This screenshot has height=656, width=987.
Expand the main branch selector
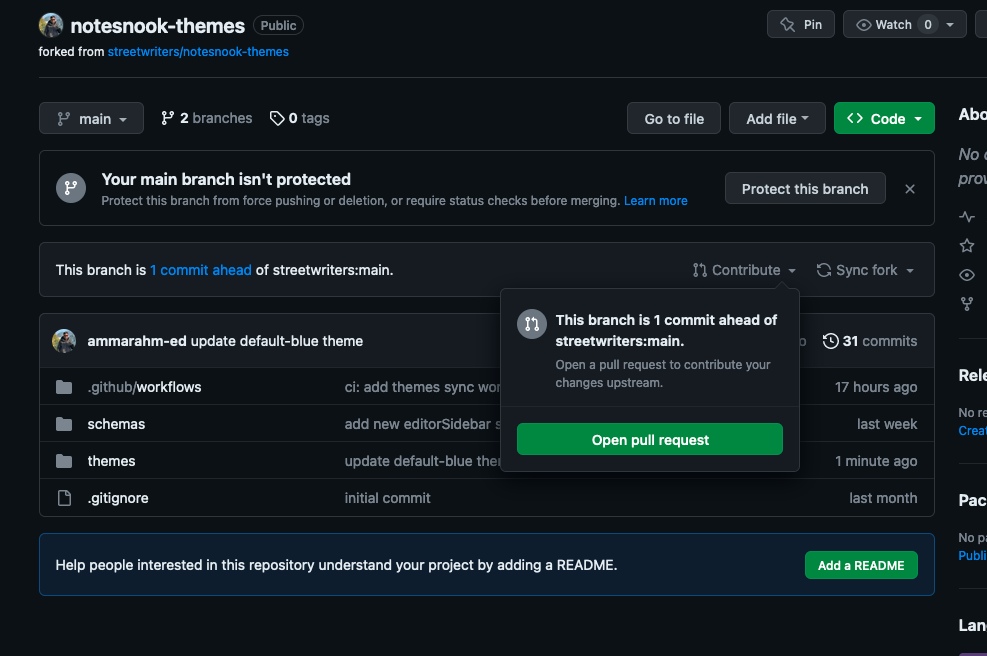coord(91,119)
